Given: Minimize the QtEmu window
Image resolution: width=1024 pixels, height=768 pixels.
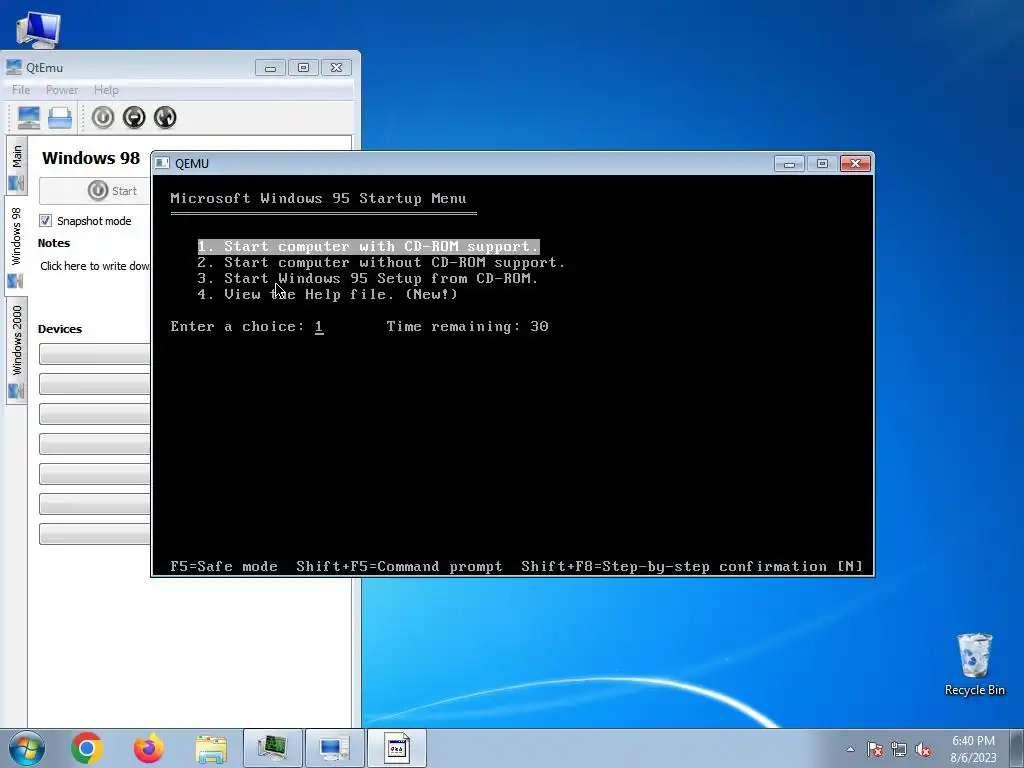Looking at the screenshot, I should click(x=270, y=67).
